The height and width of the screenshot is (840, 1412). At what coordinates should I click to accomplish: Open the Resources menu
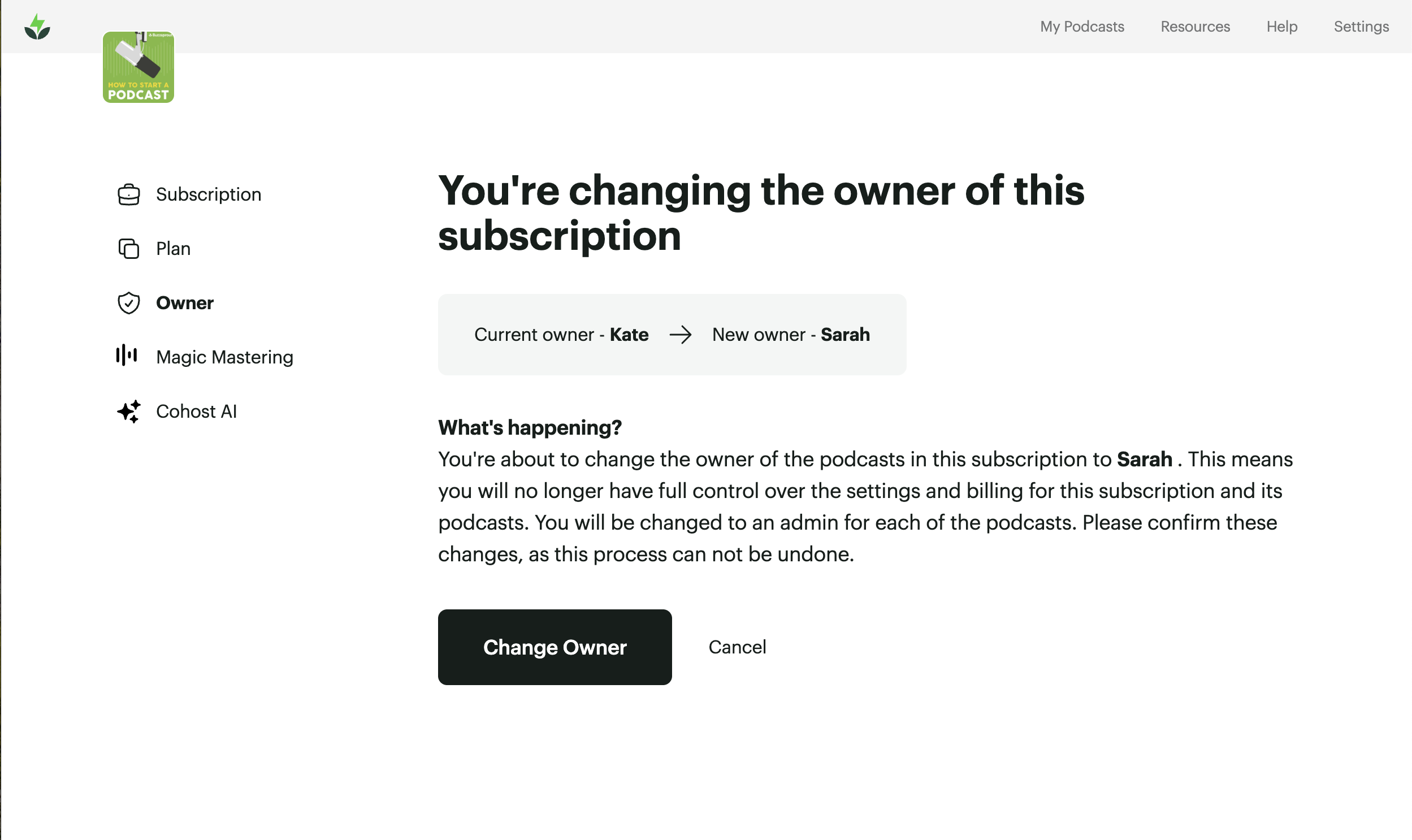pyautogui.click(x=1196, y=26)
